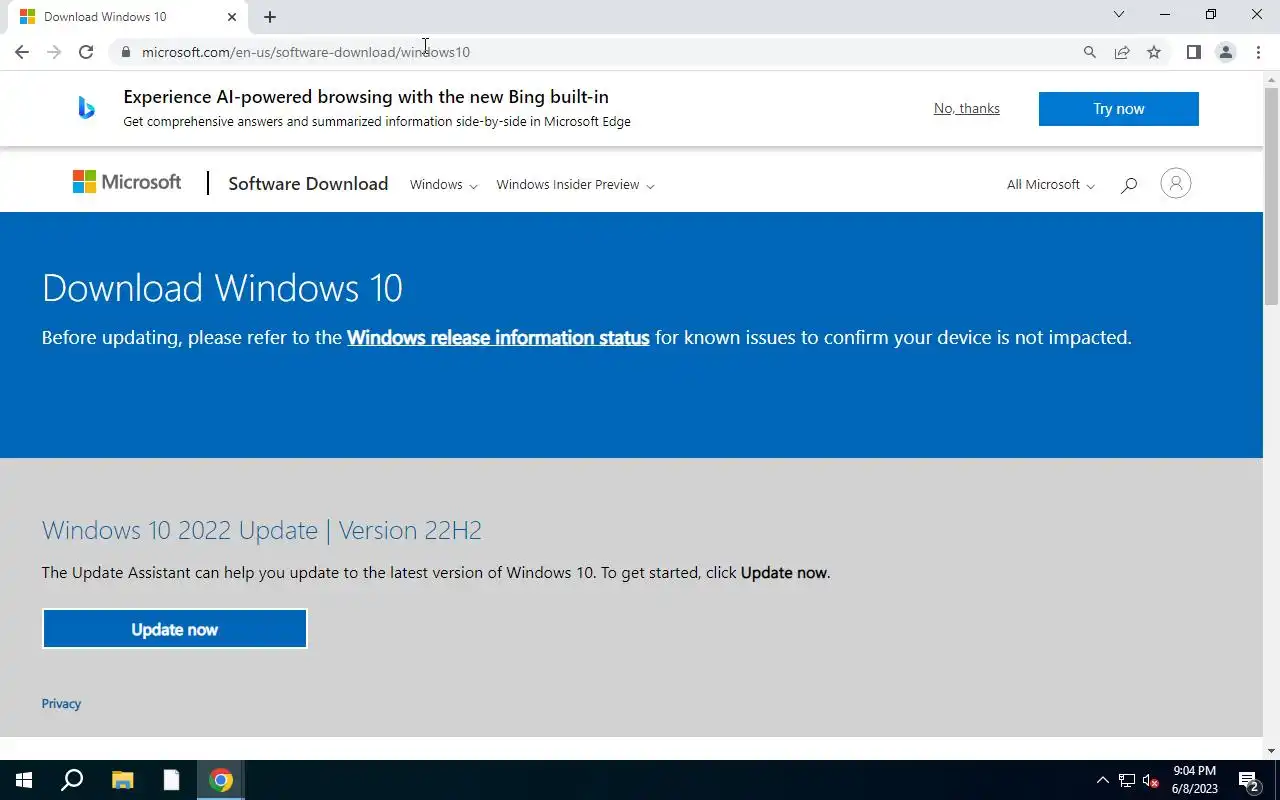Bookmark this page with the star icon

click(x=1154, y=52)
